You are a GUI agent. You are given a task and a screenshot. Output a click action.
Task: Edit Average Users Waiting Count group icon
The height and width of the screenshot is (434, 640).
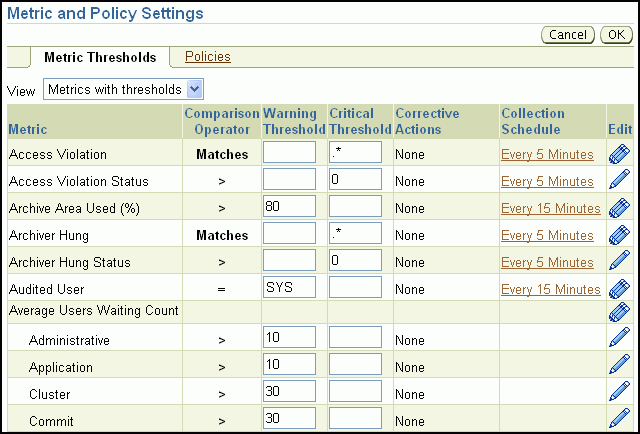619,312
